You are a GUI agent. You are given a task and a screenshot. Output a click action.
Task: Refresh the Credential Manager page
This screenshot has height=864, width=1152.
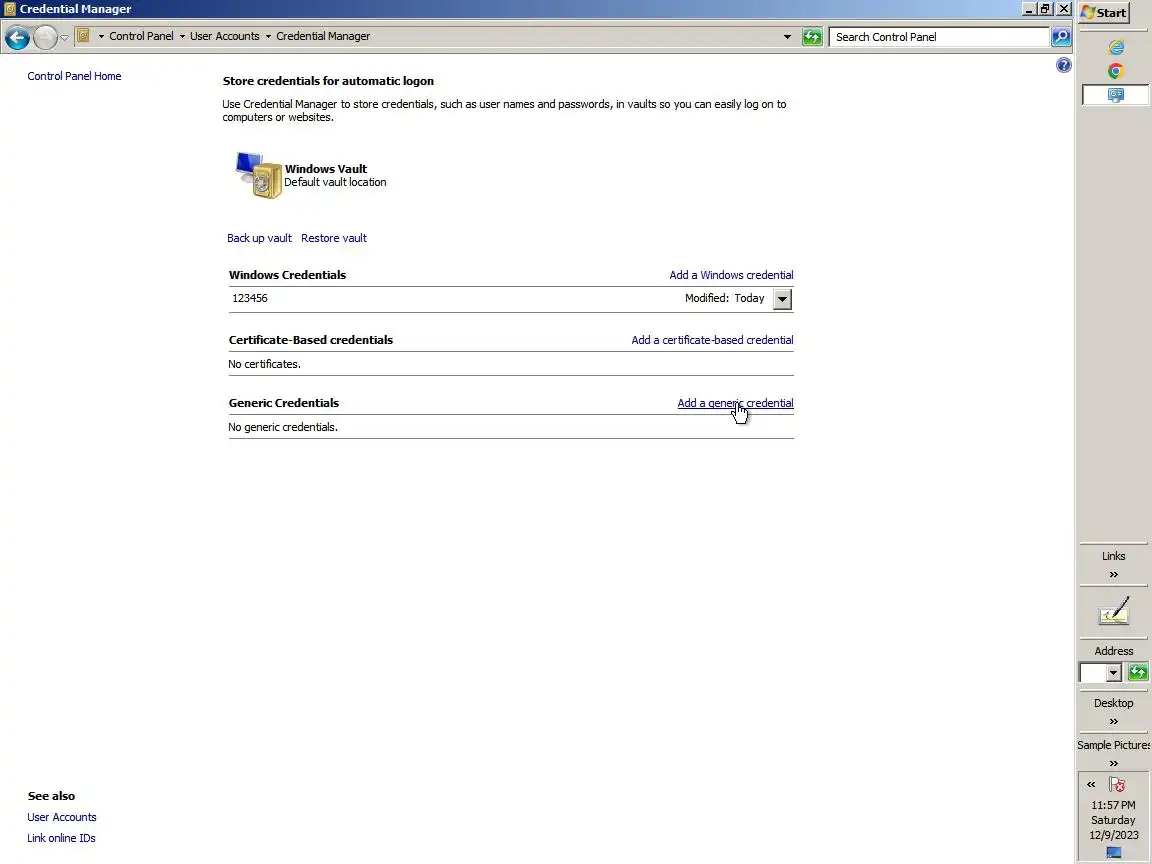(812, 37)
